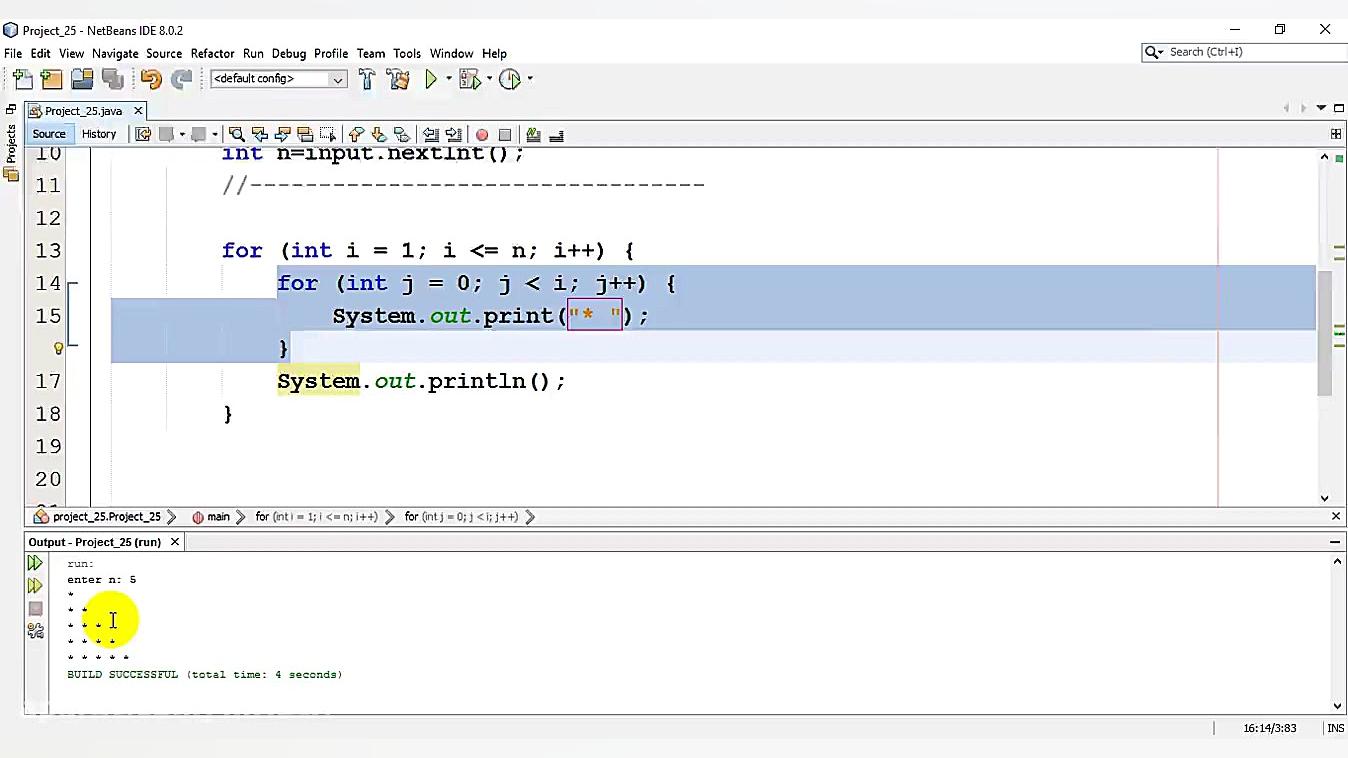The height and width of the screenshot is (758, 1348).
Task: Toggle INS insert mode in the status bar
Action: point(1335,729)
